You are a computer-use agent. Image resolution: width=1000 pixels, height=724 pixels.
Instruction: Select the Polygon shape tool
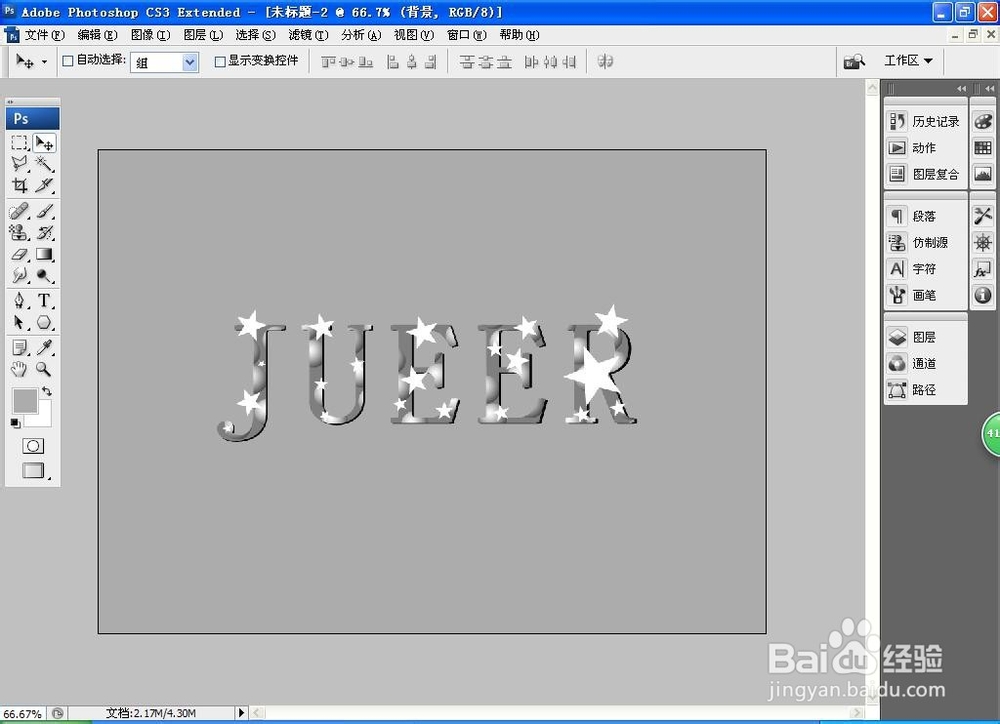44,322
